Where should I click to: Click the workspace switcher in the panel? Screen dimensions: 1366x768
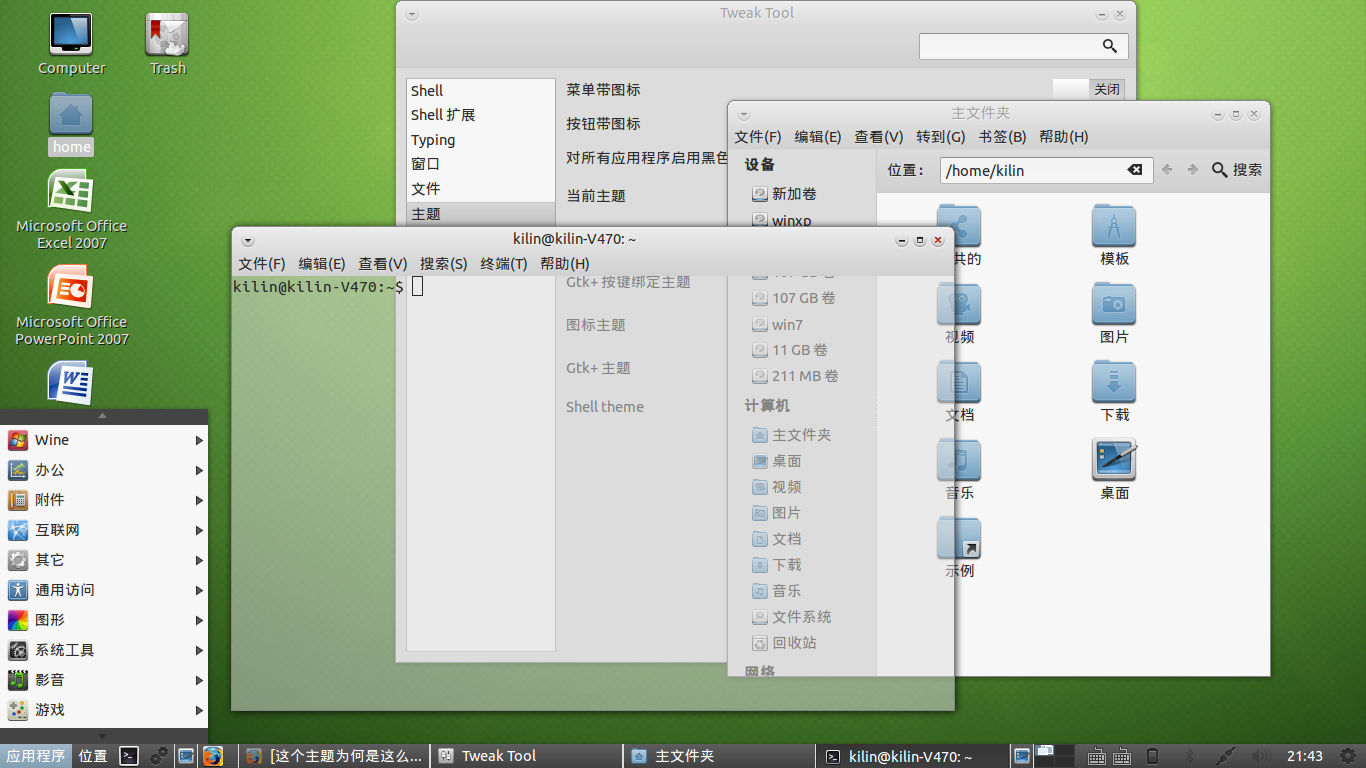1055,756
